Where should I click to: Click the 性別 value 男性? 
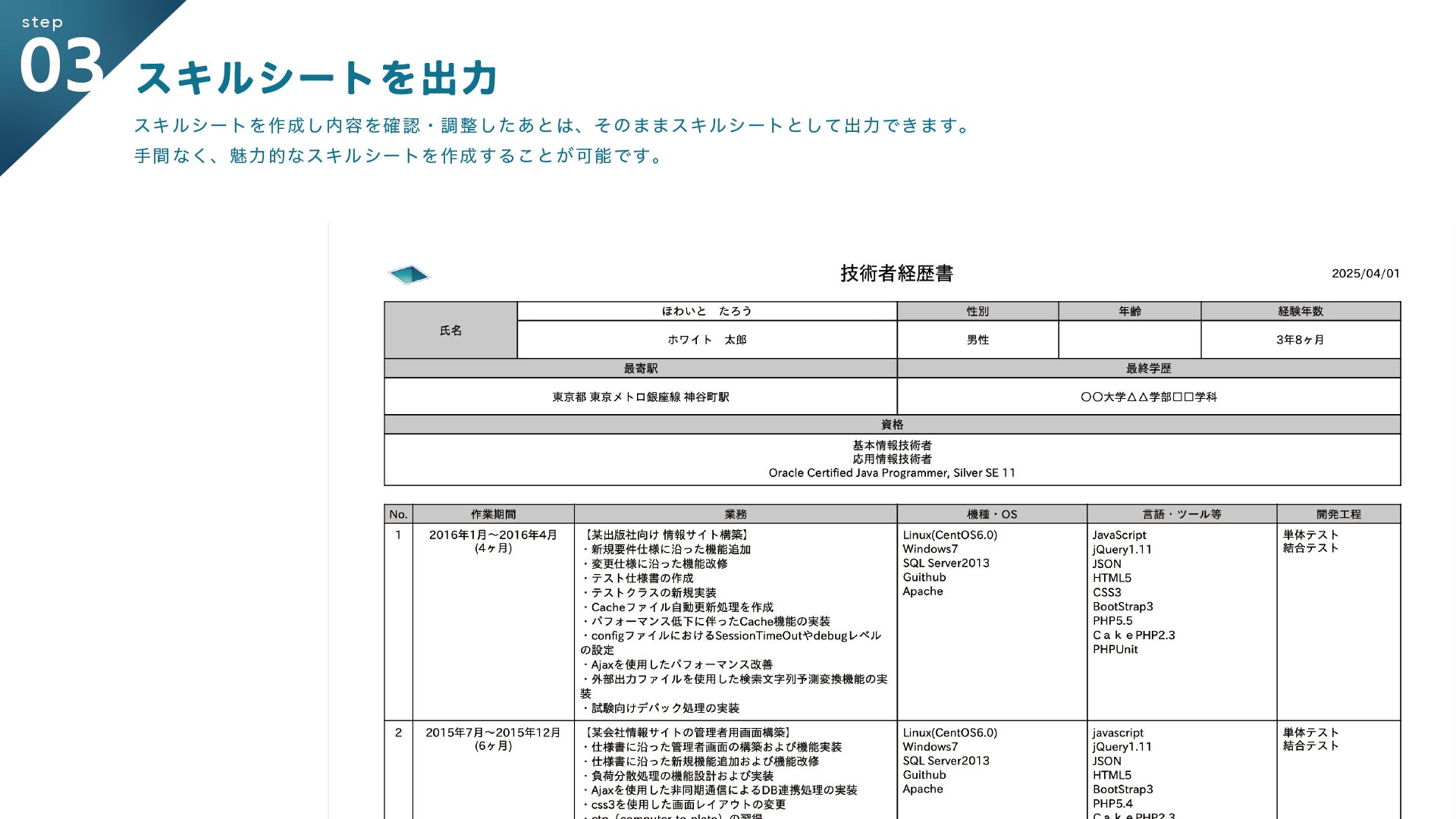click(x=977, y=340)
